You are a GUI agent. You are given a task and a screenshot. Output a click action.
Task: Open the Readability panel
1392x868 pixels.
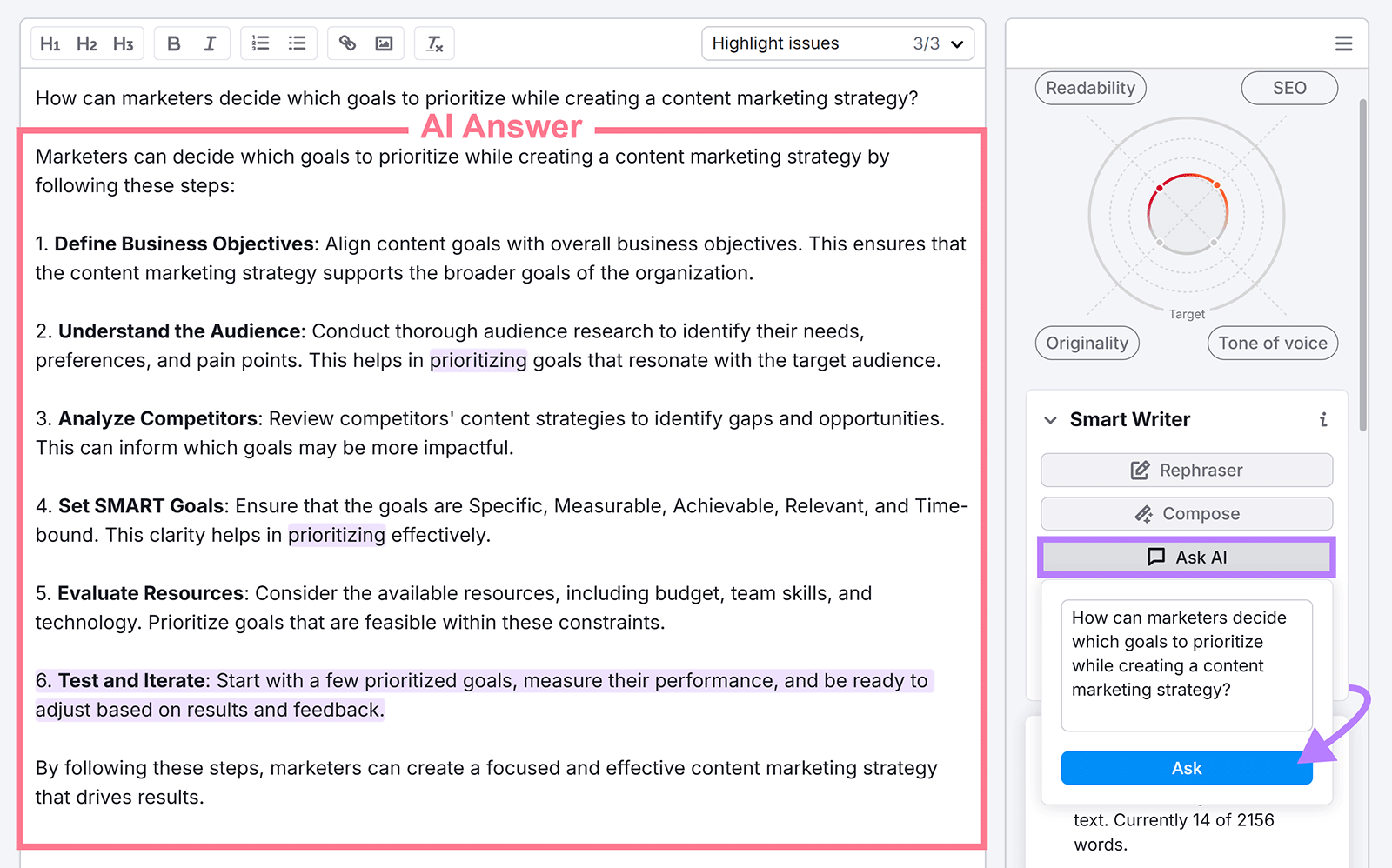pyautogui.click(x=1090, y=88)
